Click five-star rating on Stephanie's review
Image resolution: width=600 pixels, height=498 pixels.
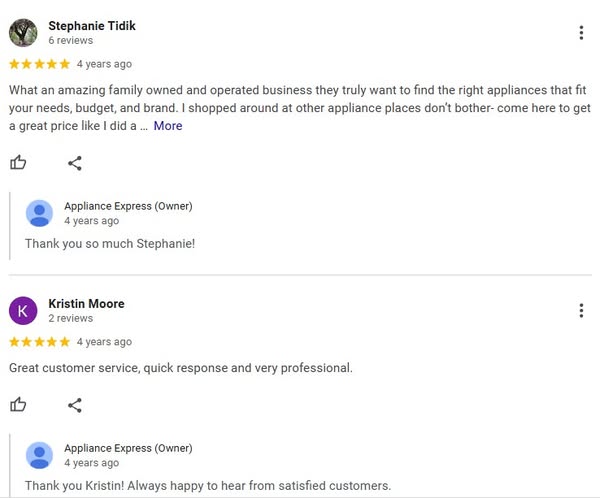tap(39, 64)
